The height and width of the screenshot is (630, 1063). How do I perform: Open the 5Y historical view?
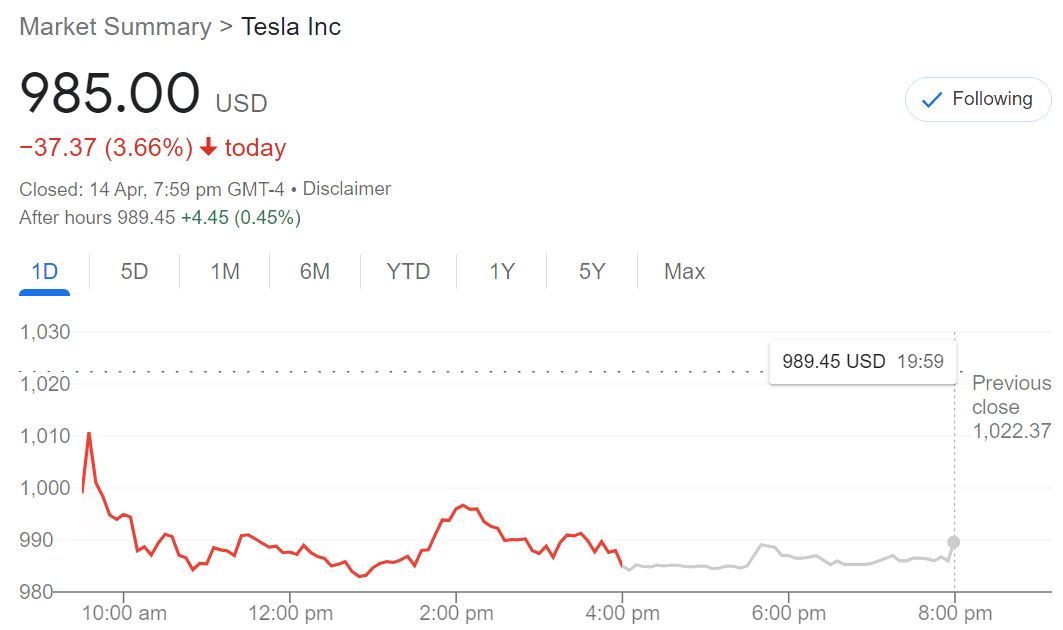pos(590,271)
